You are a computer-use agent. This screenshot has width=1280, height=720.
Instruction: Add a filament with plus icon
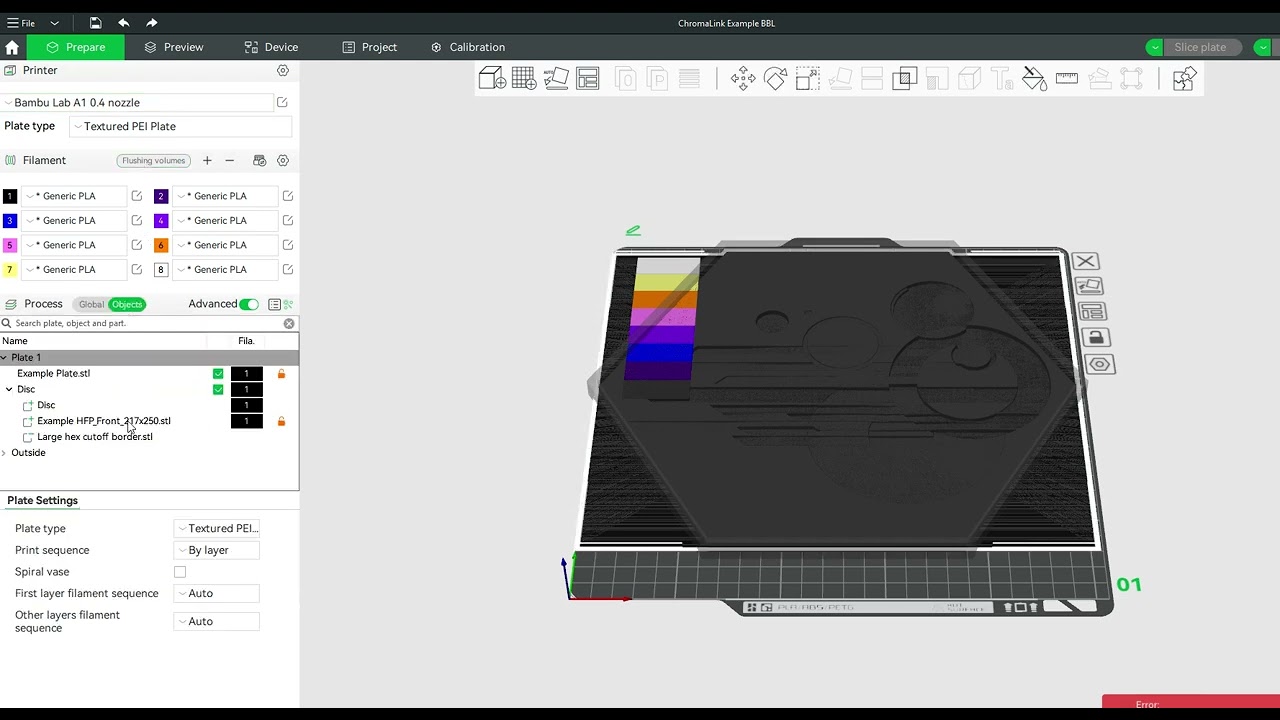207,161
